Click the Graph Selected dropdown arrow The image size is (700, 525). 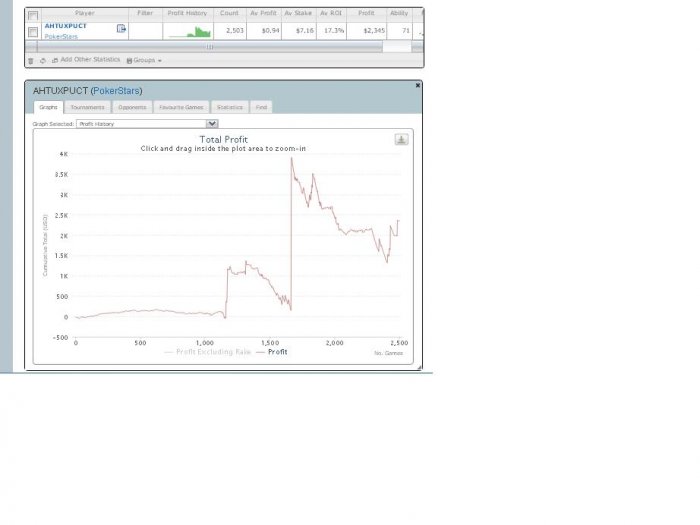pyautogui.click(x=212, y=124)
